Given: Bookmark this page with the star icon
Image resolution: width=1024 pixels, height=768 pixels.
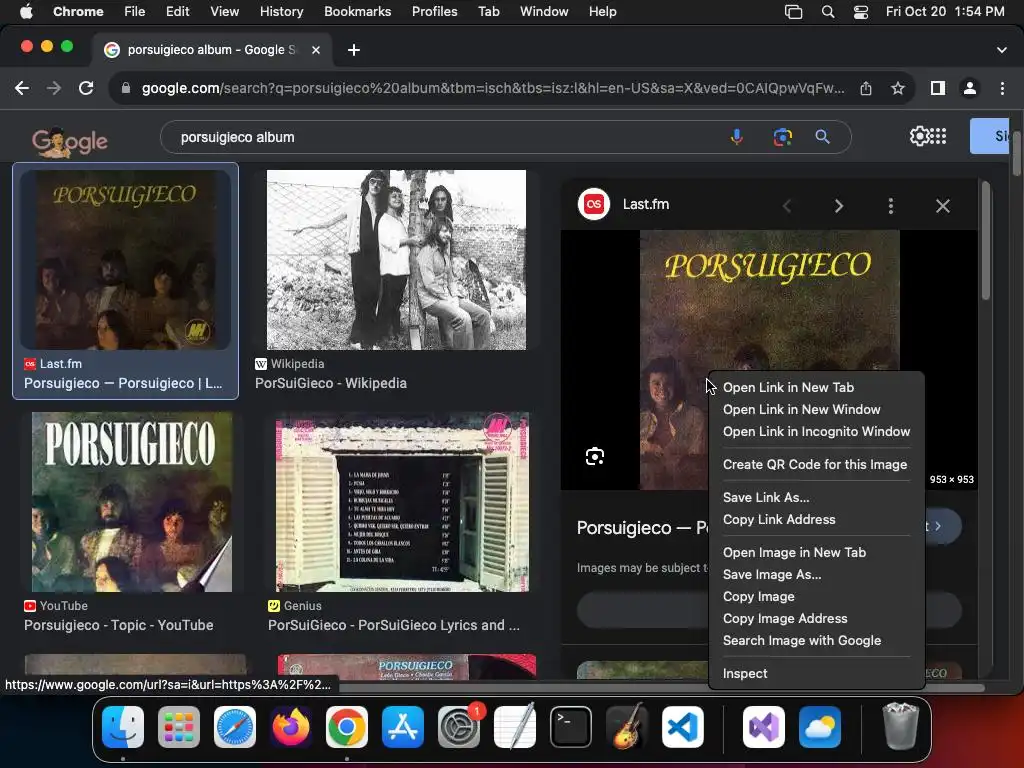Looking at the screenshot, I should (x=898, y=88).
